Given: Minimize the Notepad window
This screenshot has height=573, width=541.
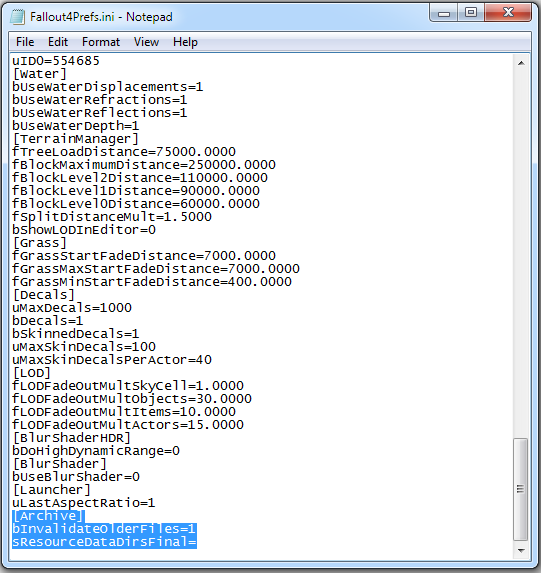Looking at the screenshot, I should point(444,13).
